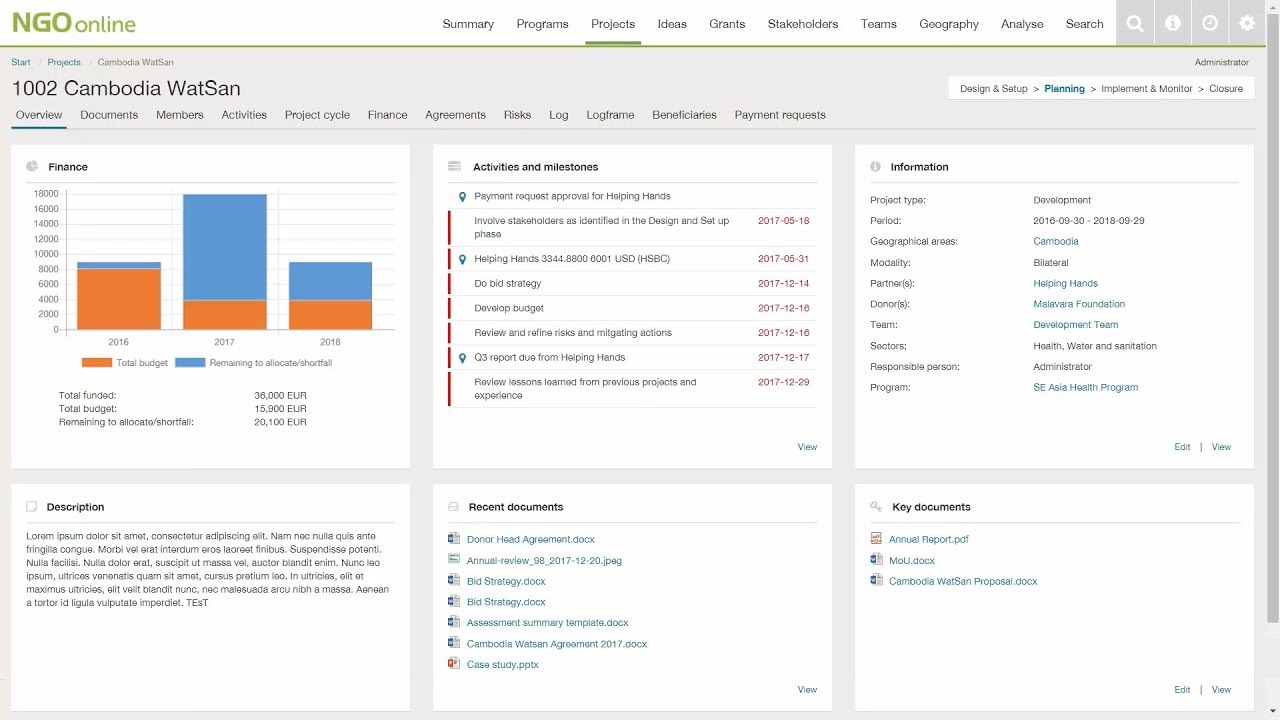The image size is (1280, 720).
Task: Open the Malavara Foundation donor link
Action: pyautogui.click(x=1079, y=304)
